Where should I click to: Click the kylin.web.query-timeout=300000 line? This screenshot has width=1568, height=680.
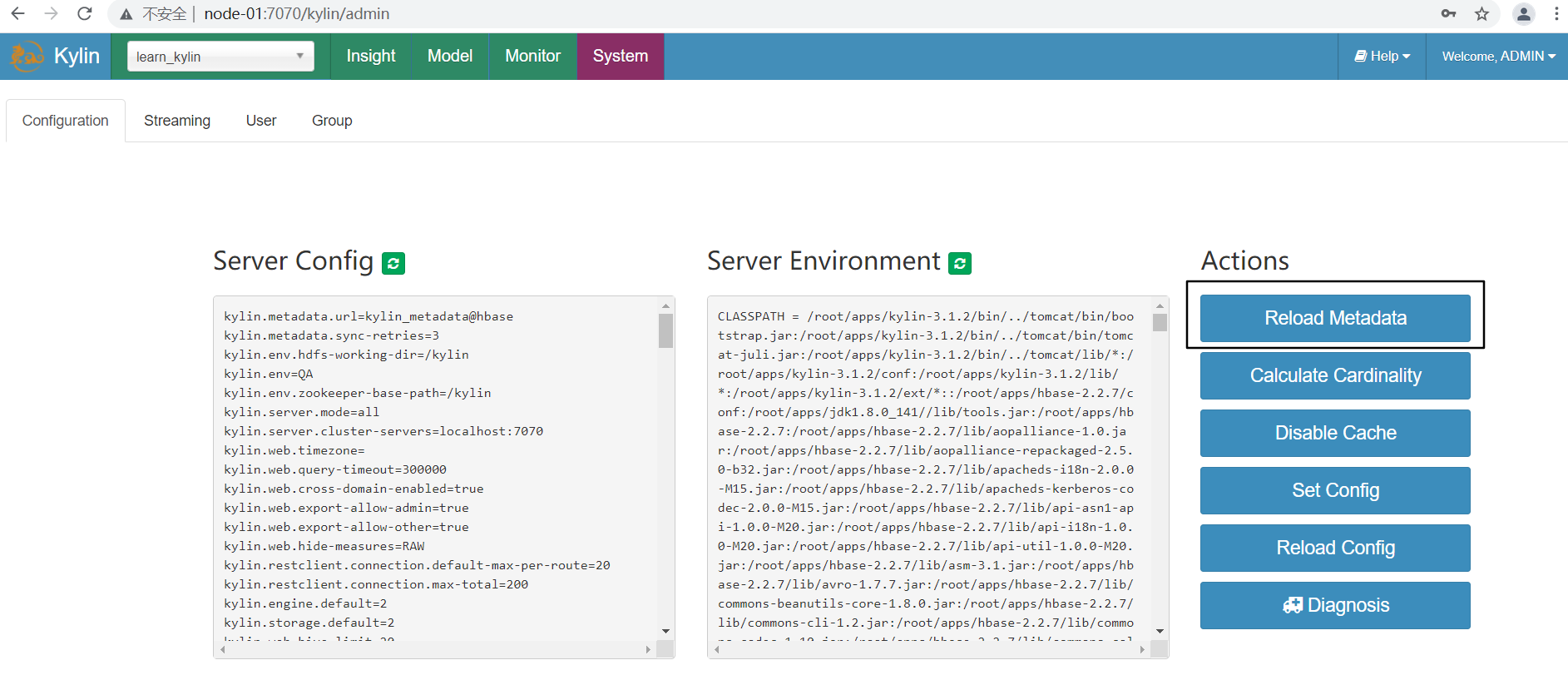tap(335, 469)
